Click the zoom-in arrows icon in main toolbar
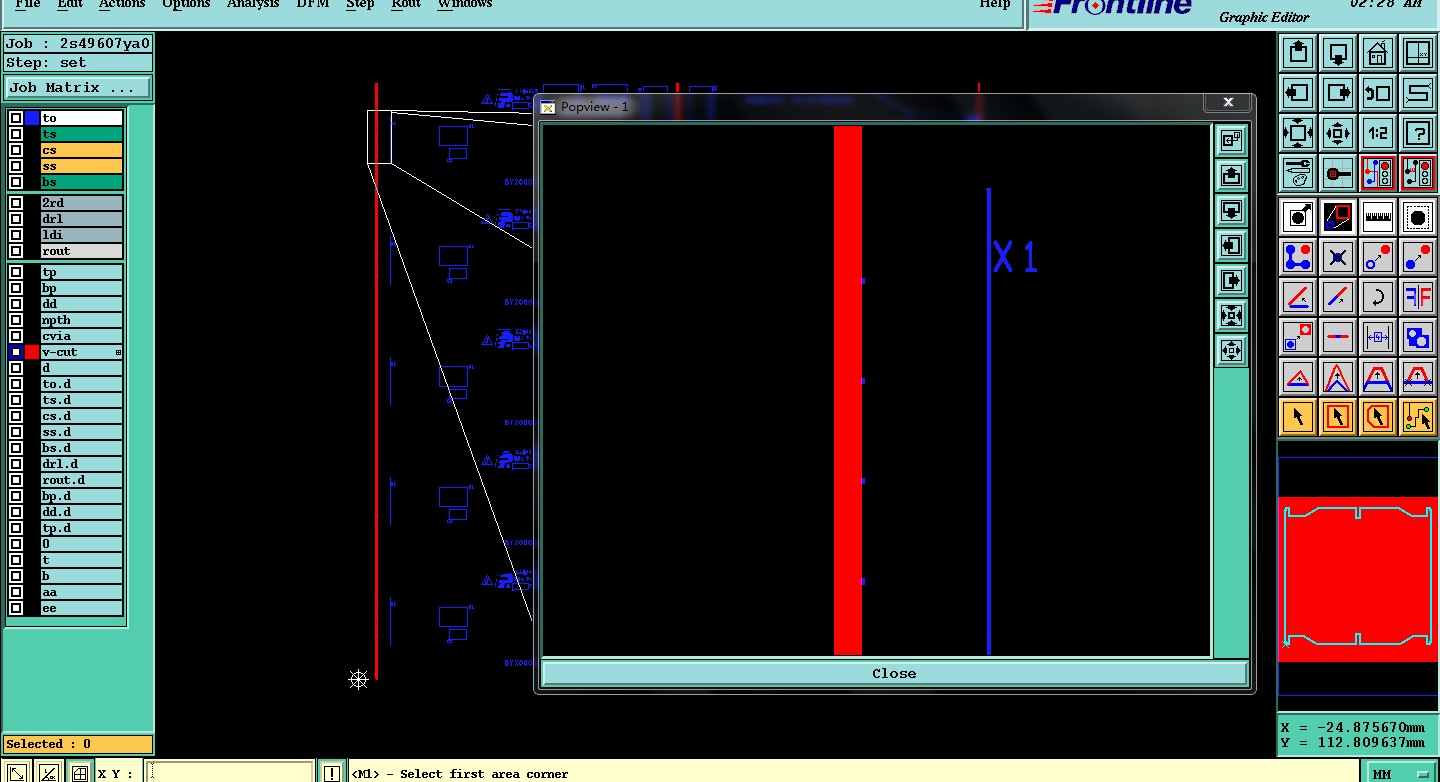Viewport: 1440px width, 782px height. click(1298, 133)
